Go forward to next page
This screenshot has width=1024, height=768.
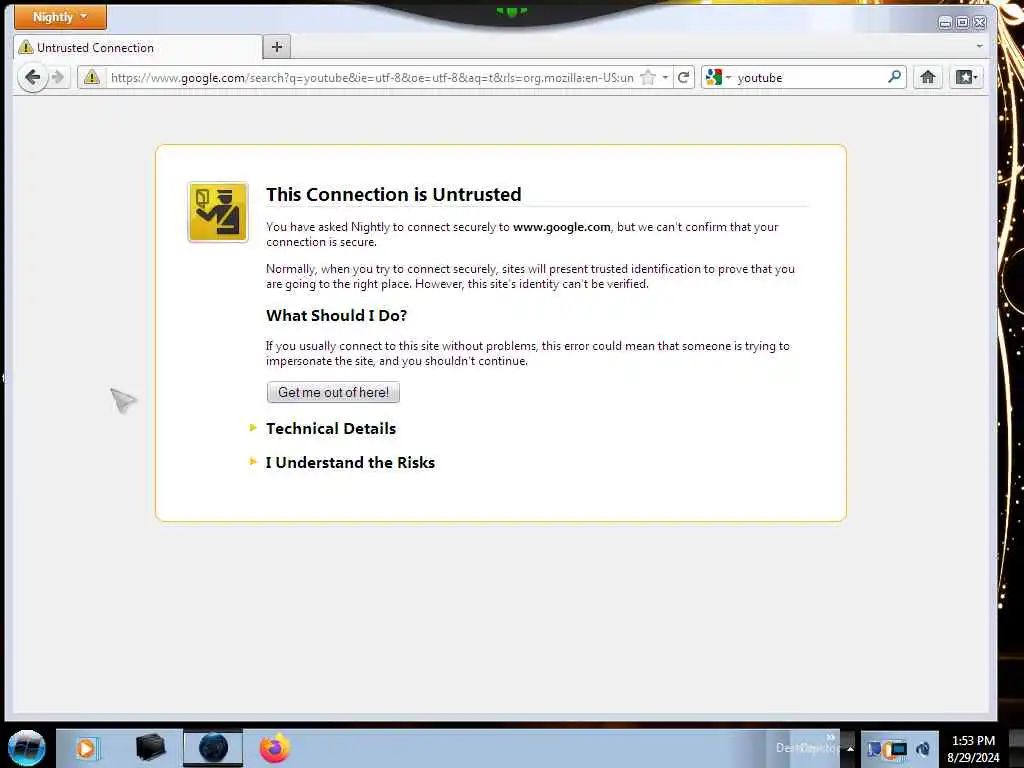(58, 78)
